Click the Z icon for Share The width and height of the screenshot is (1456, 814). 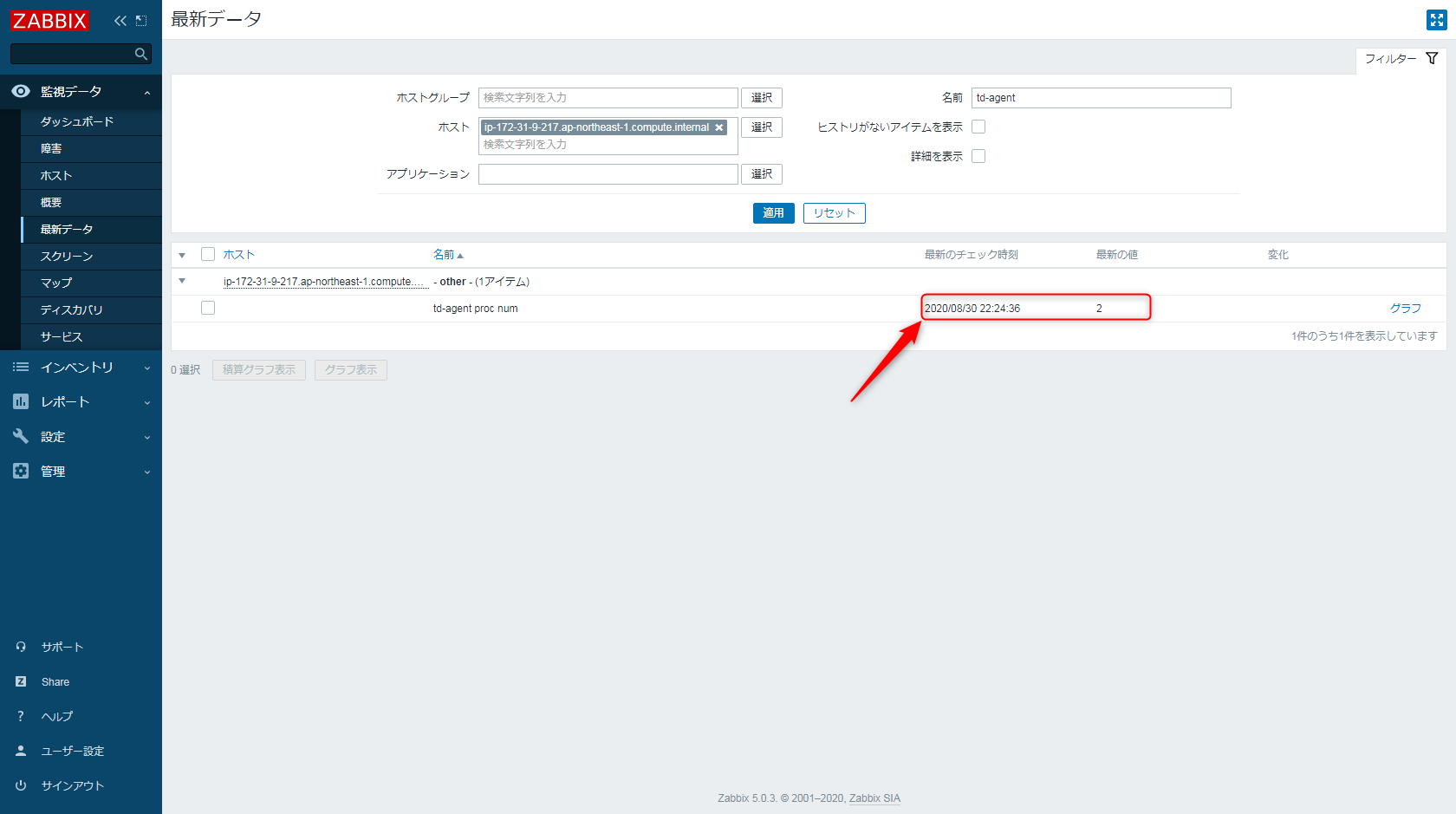[21, 681]
